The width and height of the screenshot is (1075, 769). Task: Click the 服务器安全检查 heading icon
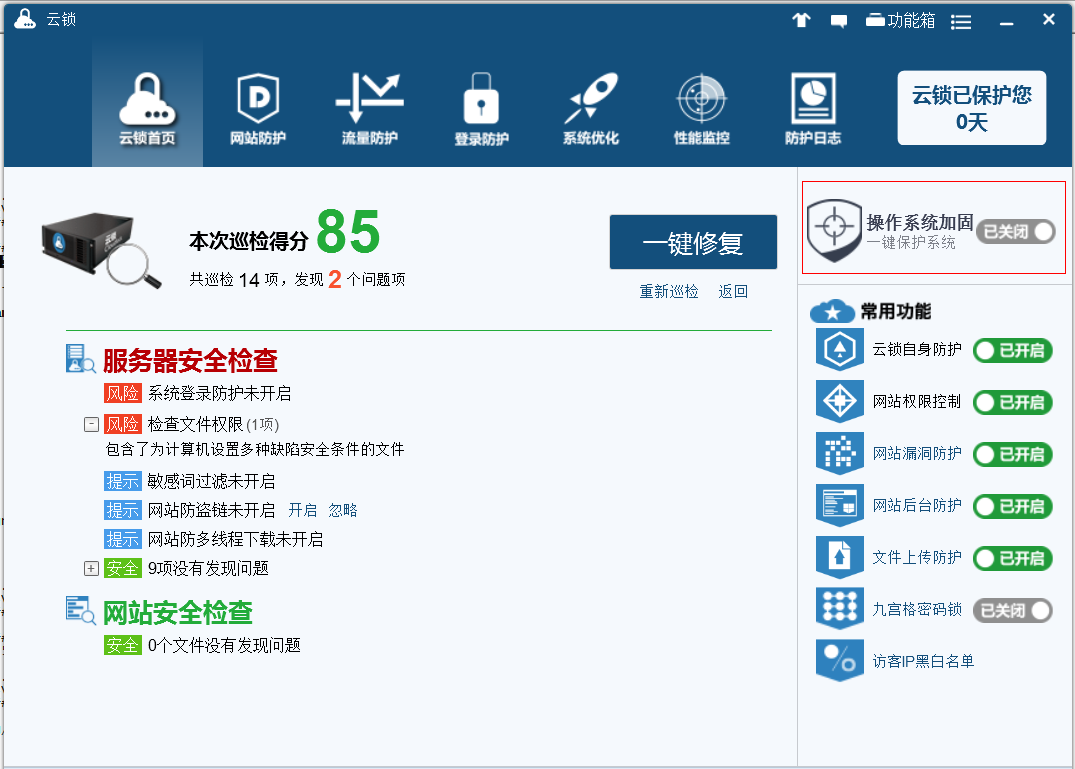(x=80, y=358)
